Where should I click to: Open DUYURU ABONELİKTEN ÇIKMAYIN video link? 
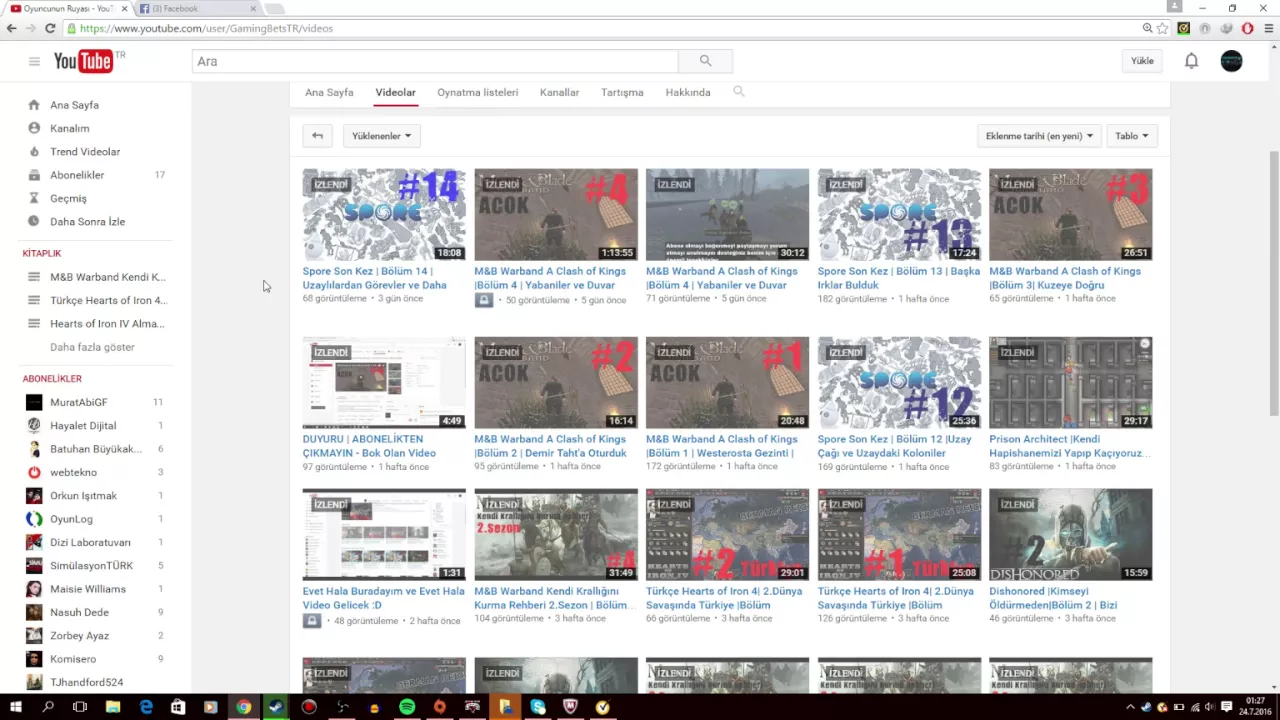(x=369, y=446)
